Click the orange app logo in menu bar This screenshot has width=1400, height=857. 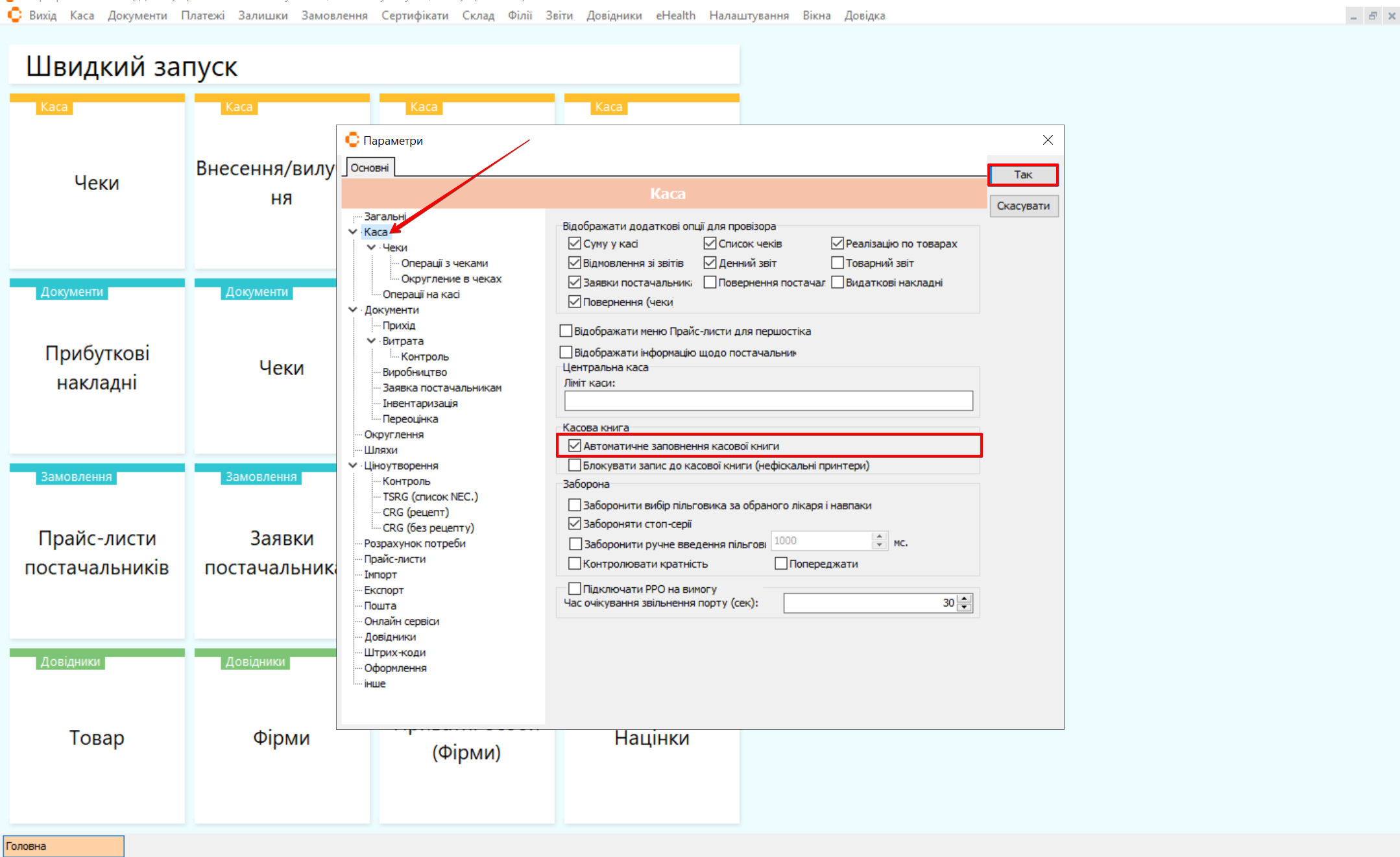(x=14, y=14)
